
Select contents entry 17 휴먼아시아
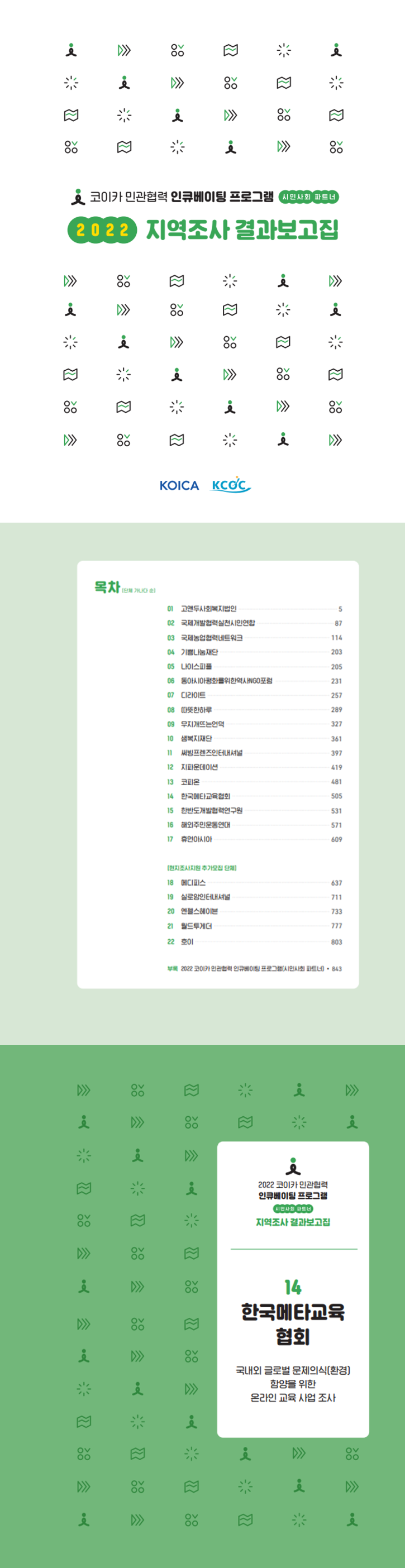coord(255,839)
